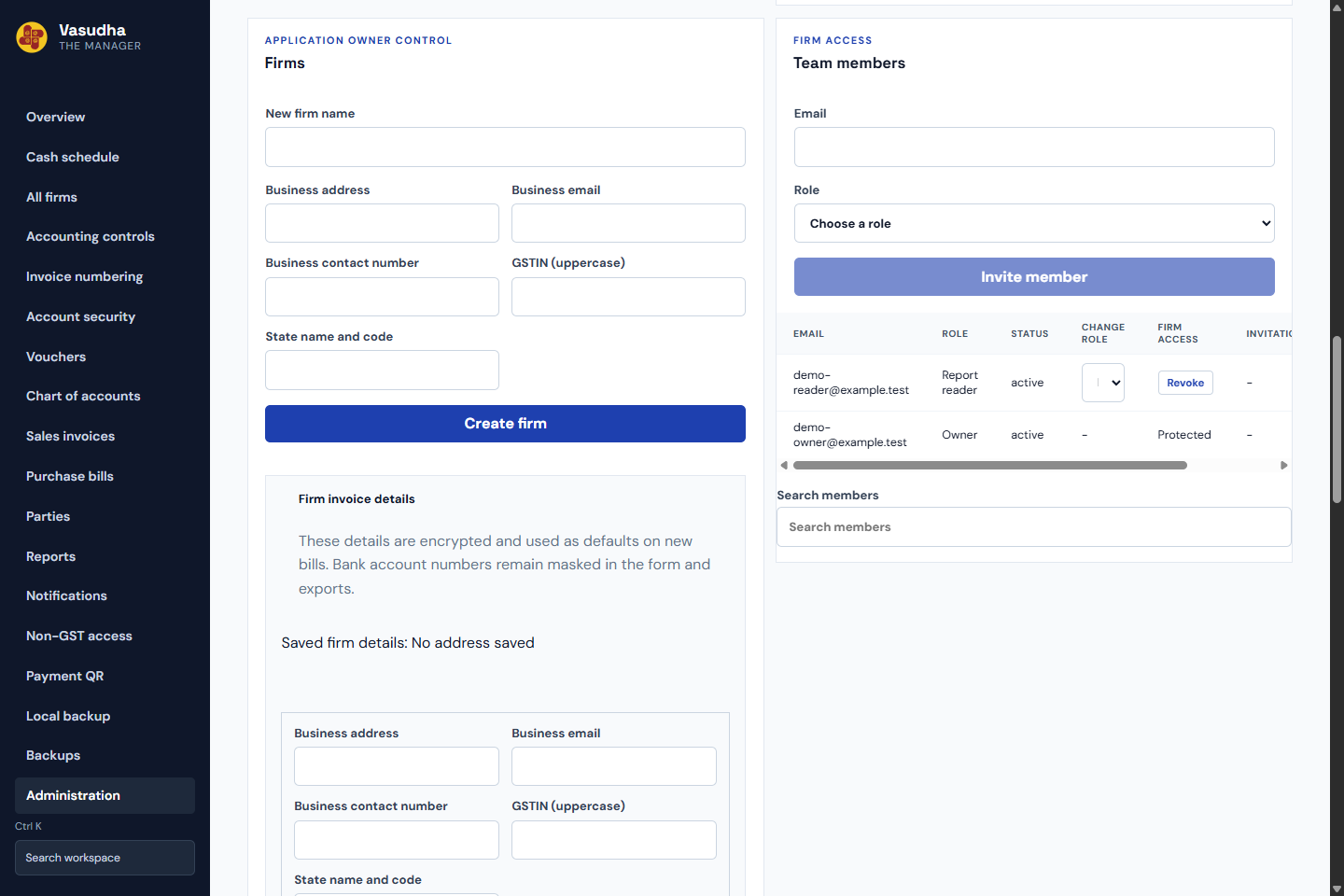Viewport: 1344px width, 896px height.
Task: Focus Business address in Firm invoice details
Action: tap(397, 766)
